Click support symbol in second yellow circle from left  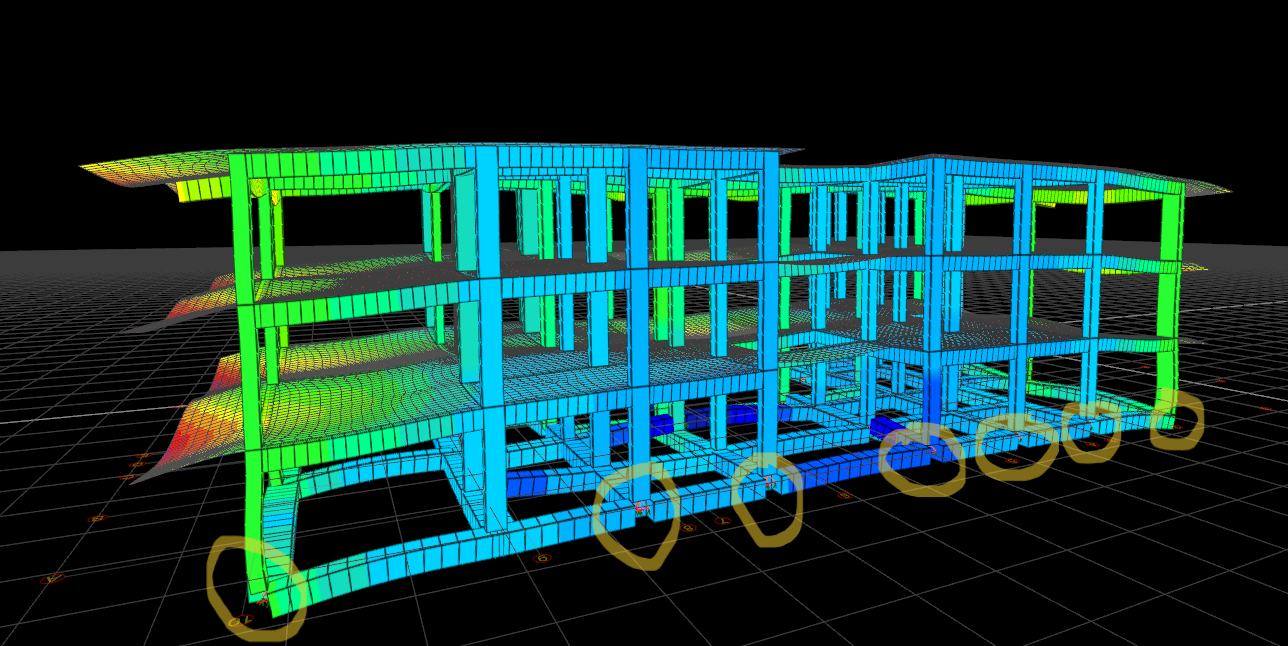point(642,509)
